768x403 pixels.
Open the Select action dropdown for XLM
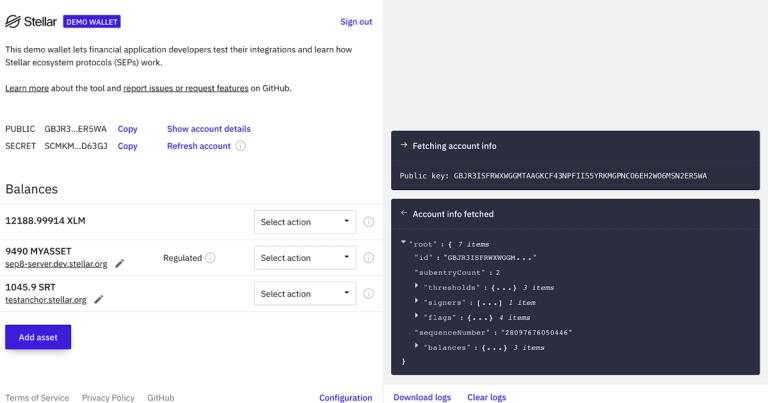tap(305, 222)
